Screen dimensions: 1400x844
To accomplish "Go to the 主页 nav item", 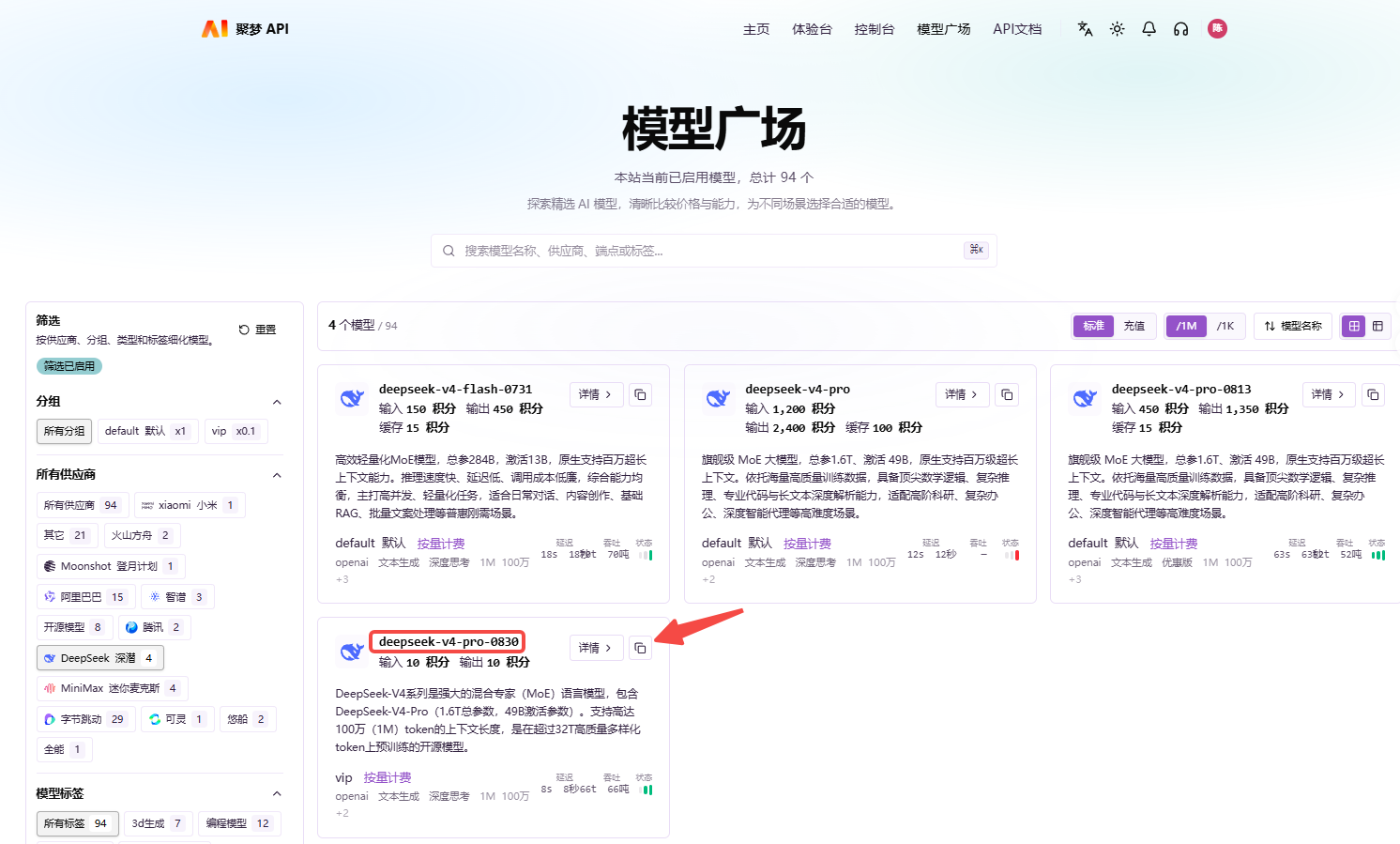I will tap(756, 29).
